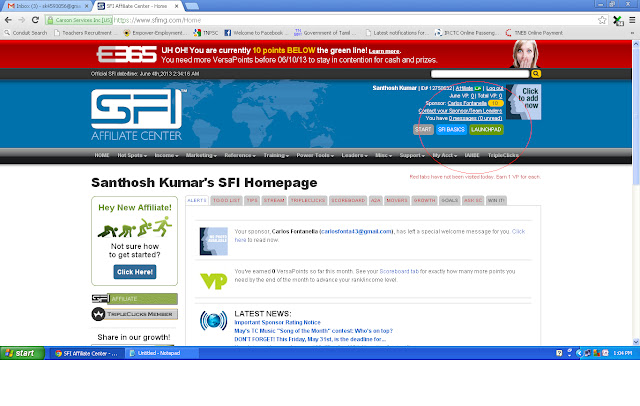Click the green site security lock badge
Viewport: 640px width, 406px height.
(x=79, y=20)
